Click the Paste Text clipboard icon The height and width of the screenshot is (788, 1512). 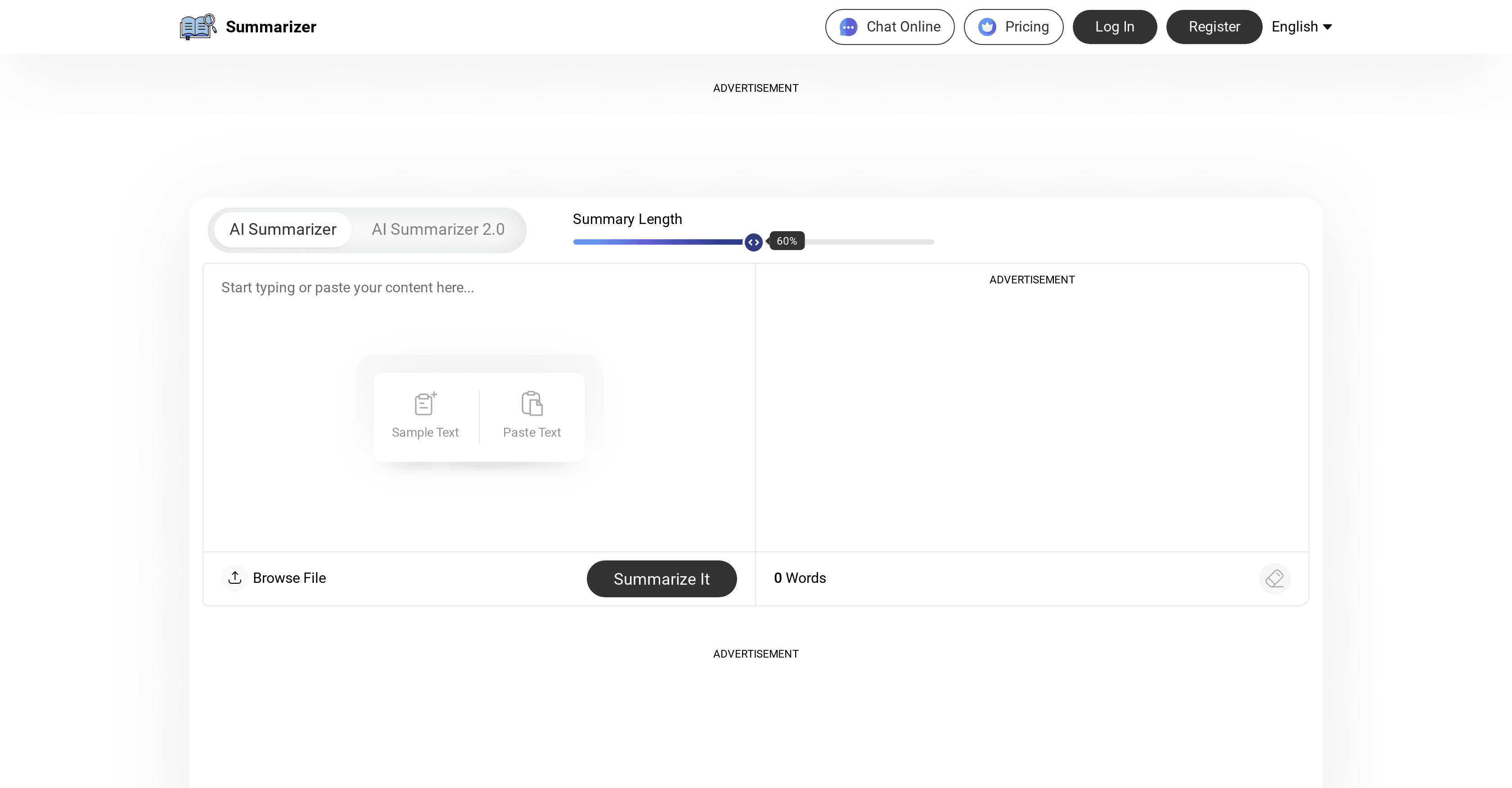[x=532, y=404]
